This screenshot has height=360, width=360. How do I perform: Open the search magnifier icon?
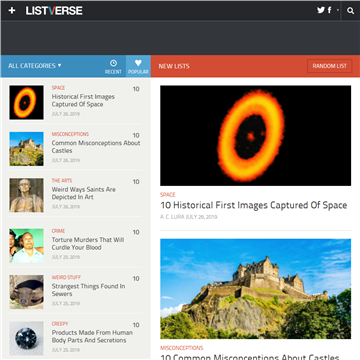(x=350, y=11)
